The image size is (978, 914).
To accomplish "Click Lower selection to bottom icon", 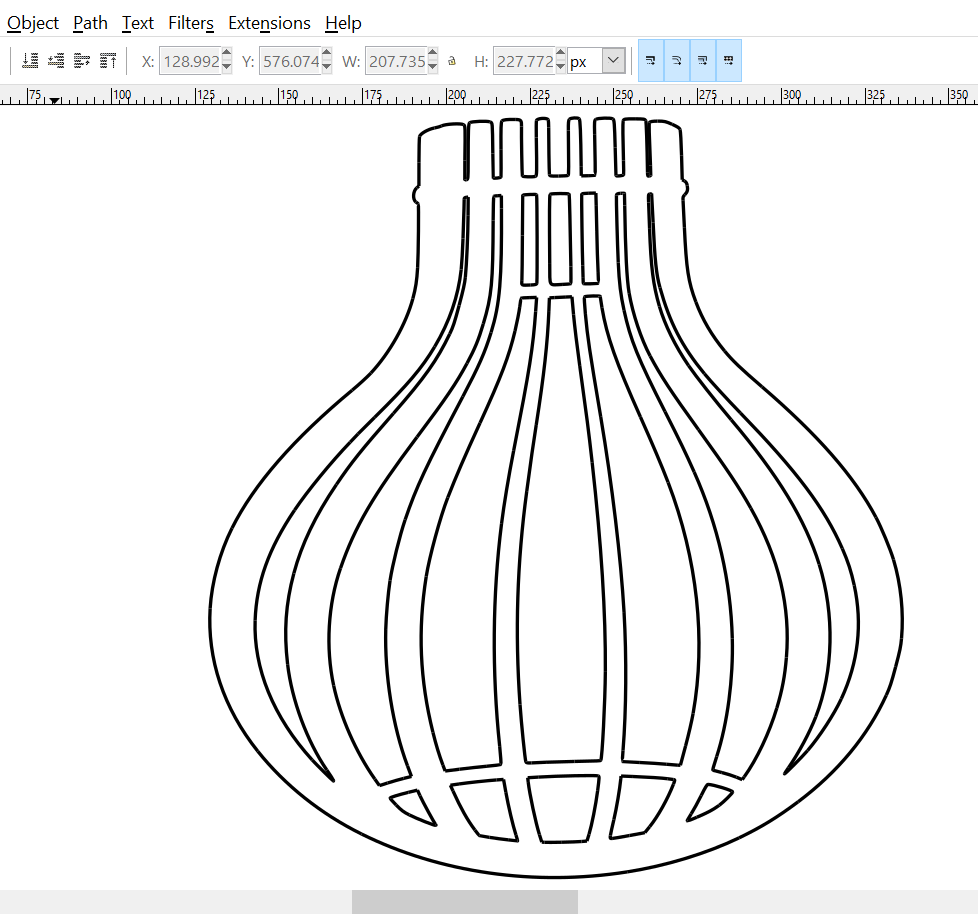I will point(30,61).
